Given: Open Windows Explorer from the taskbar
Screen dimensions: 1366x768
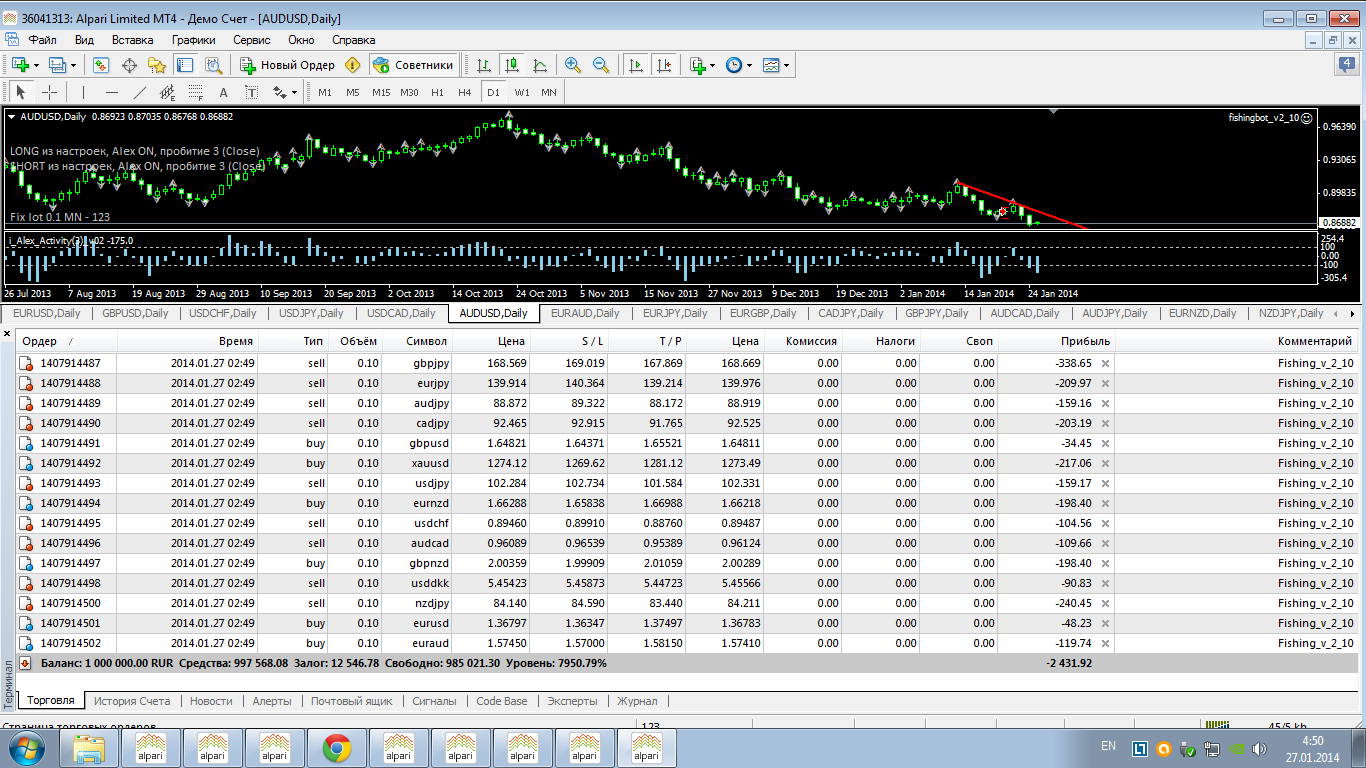Looking at the screenshot, I should point(89,748).
